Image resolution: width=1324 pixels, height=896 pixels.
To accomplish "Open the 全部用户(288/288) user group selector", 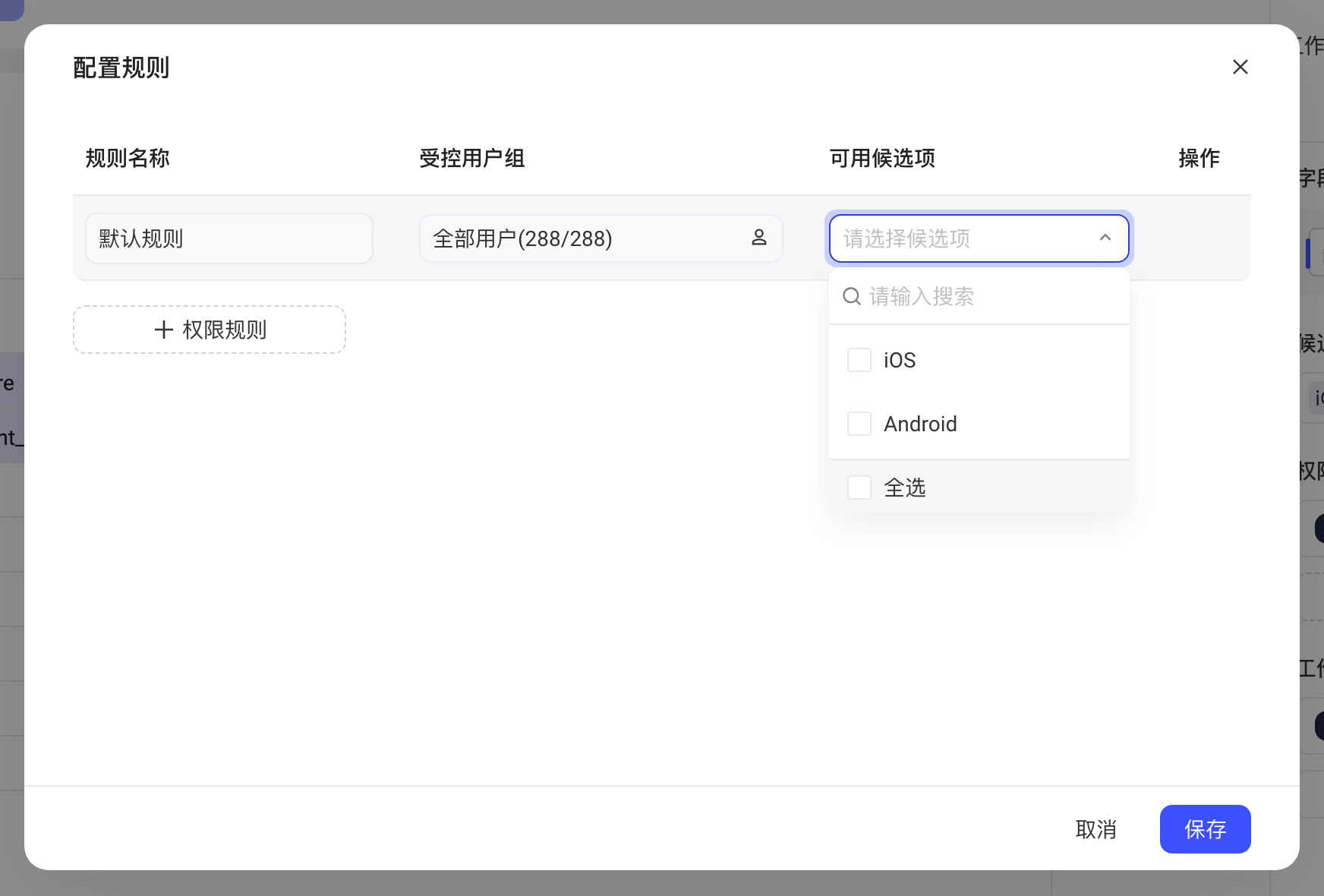I will (x=601, y=238).
